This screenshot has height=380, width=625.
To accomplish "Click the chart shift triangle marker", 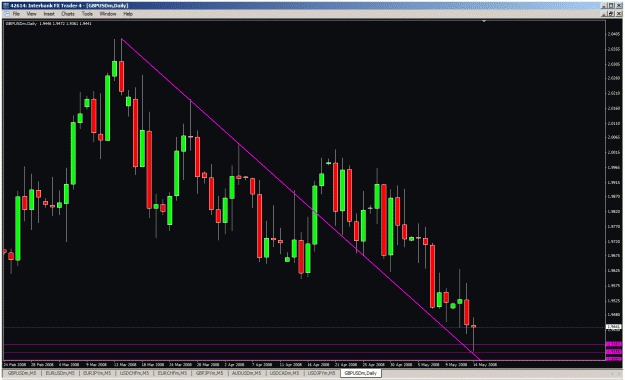I will click(x=484, y=21).
